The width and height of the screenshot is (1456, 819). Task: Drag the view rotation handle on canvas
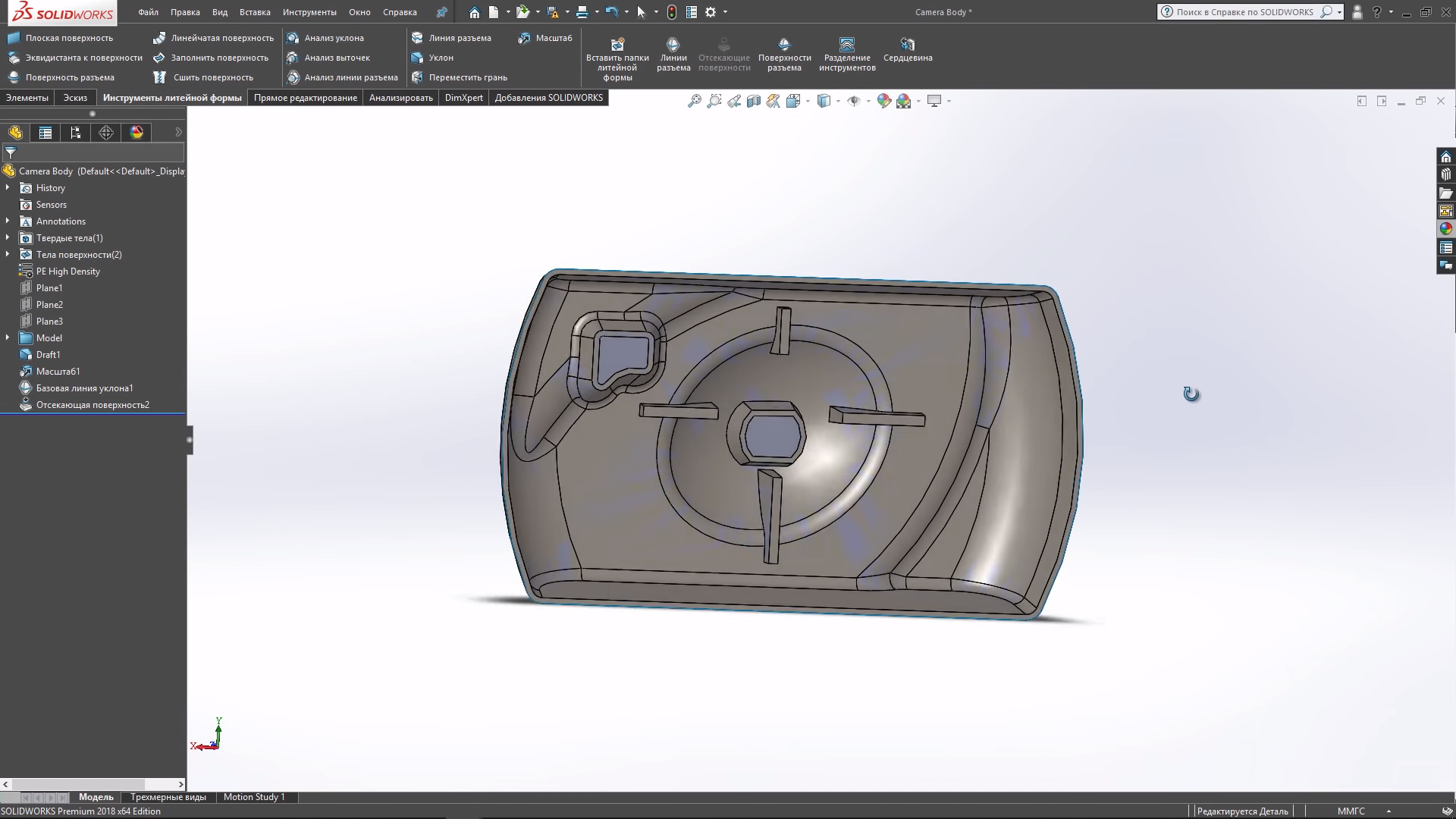coord(1191,394)
